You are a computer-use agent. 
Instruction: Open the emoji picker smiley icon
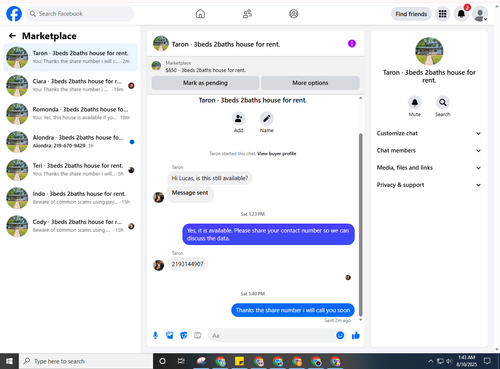pyautogui.click(x=340, y=335)
